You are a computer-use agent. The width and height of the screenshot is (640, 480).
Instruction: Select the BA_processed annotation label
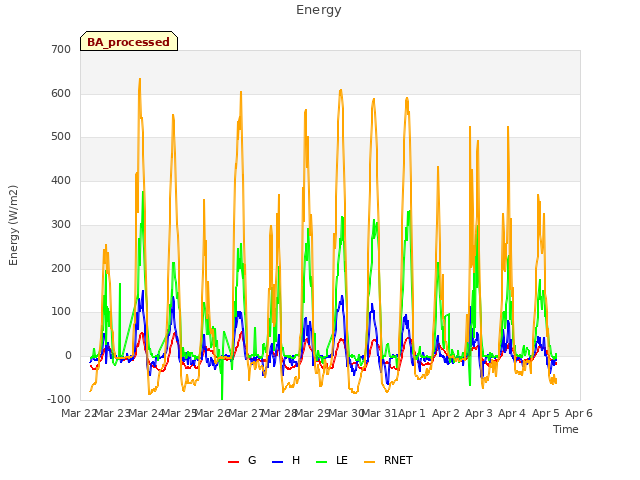point(129,41)
